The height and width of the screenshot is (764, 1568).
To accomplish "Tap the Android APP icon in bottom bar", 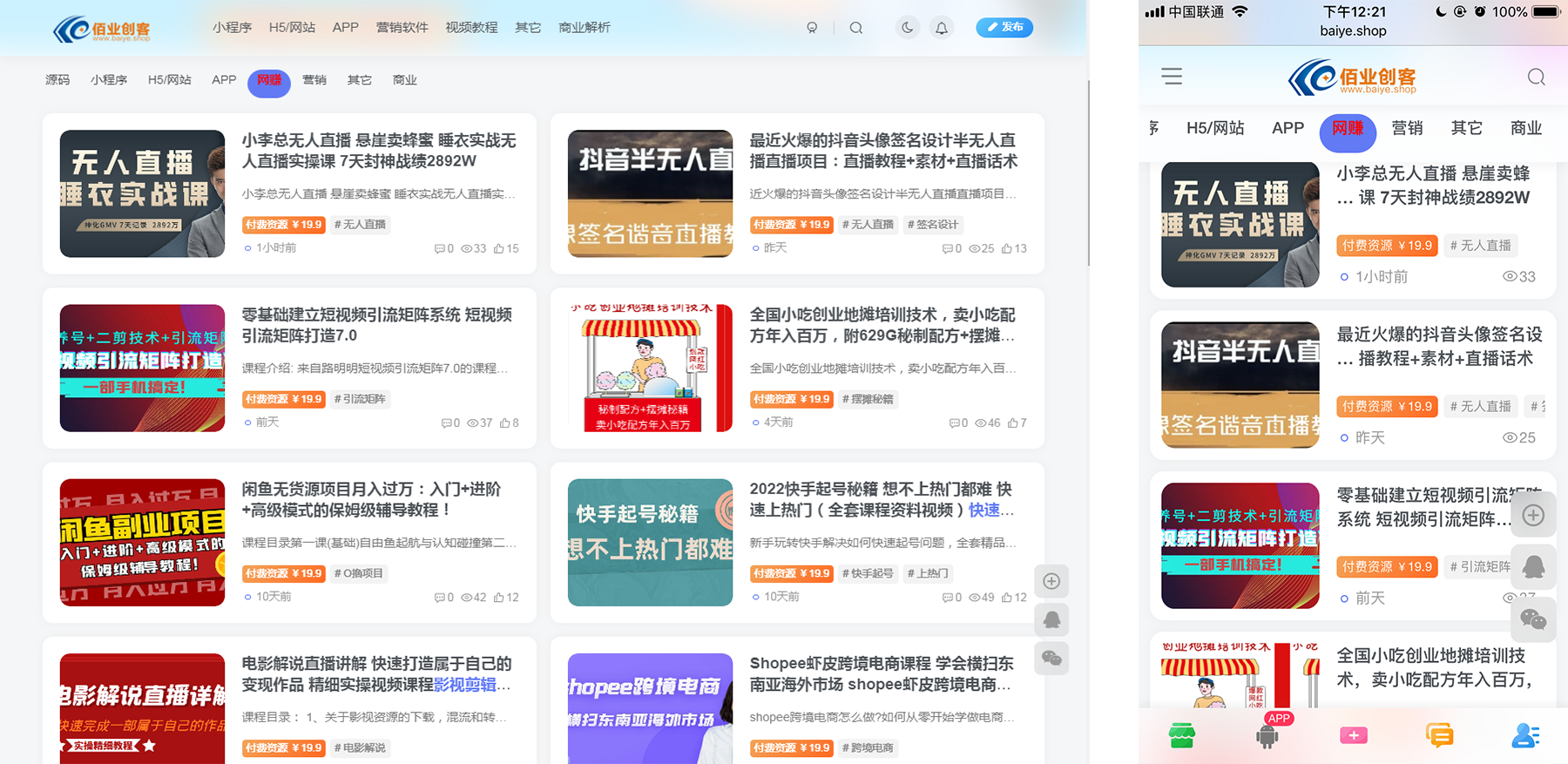I will tap(1267, 735).
